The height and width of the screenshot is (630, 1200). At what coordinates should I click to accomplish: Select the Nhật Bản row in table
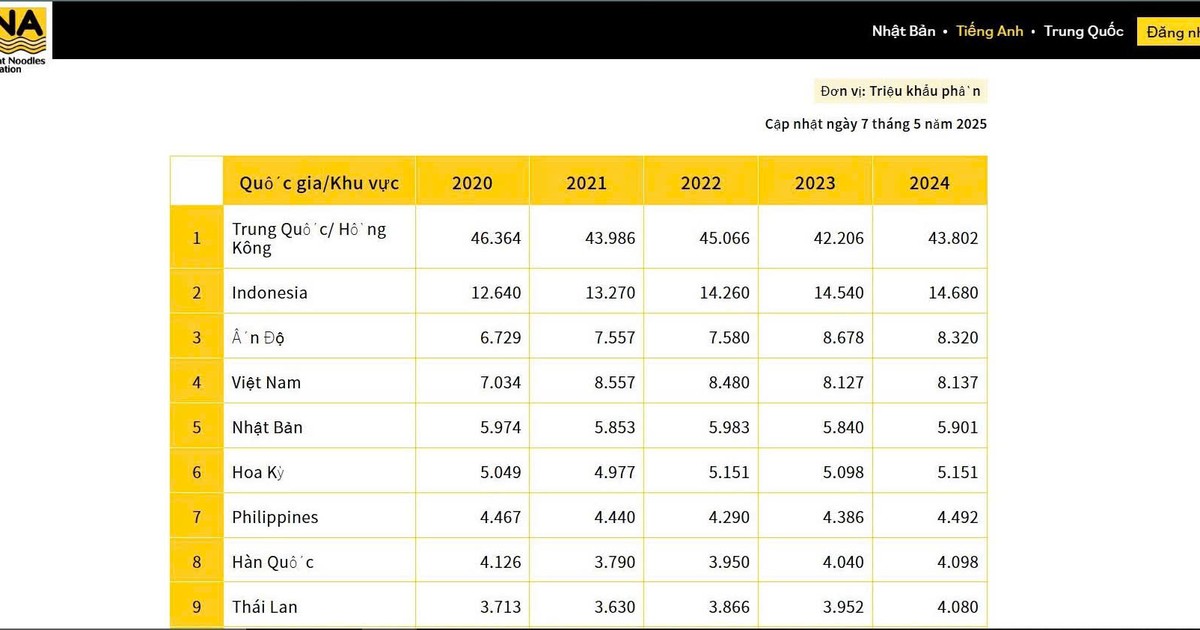tap(267, 427)
